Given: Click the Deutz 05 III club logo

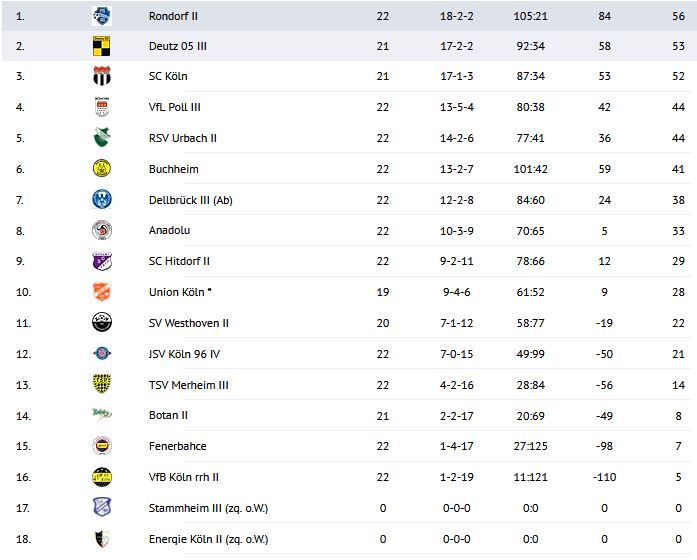Looking at the screenshot, I should pyautogui.click(x=102, y=46).
